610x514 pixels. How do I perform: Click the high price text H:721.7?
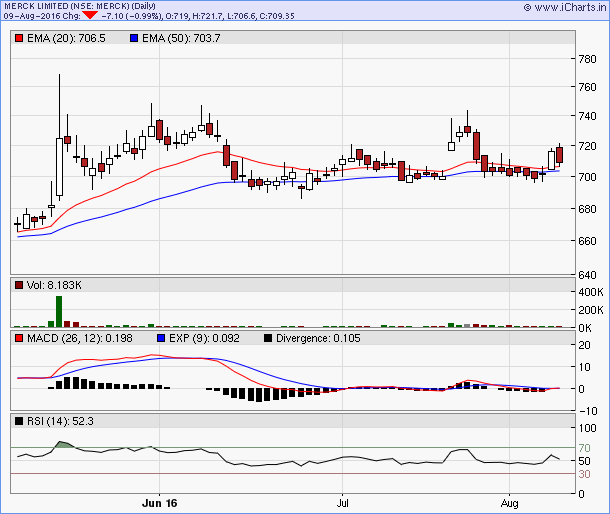(x=208, y=16)
